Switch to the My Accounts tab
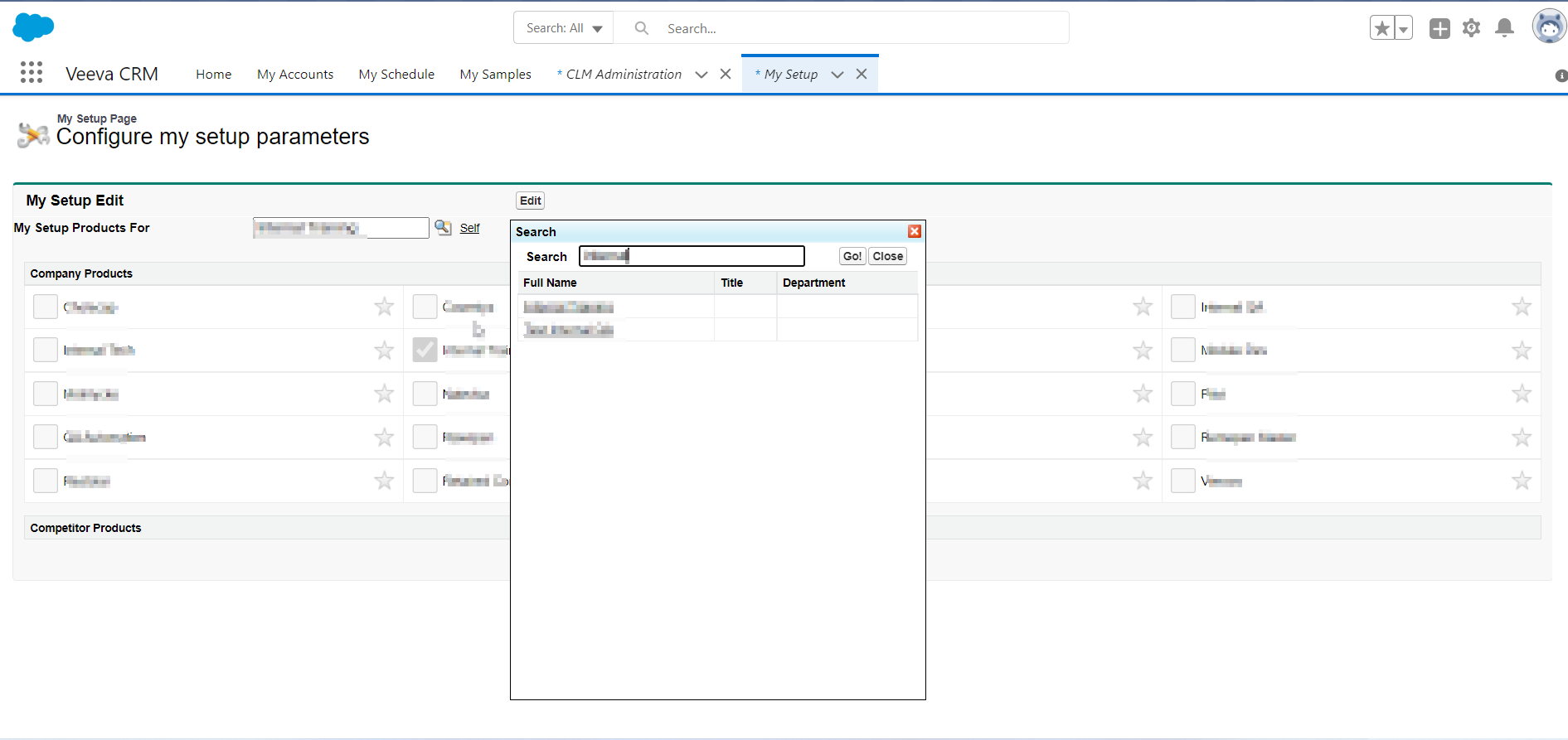1568x740 pixels. [295, 75]
